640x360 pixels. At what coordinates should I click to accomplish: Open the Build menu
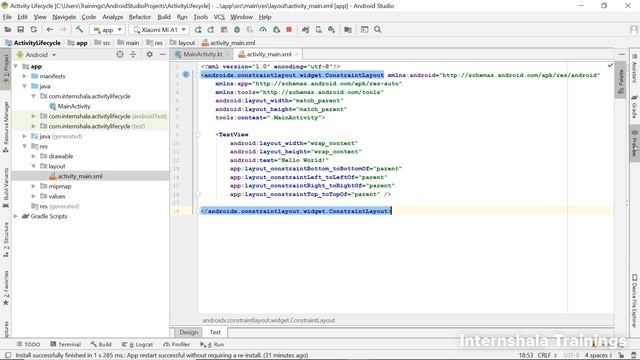click(x=164, y=17)
